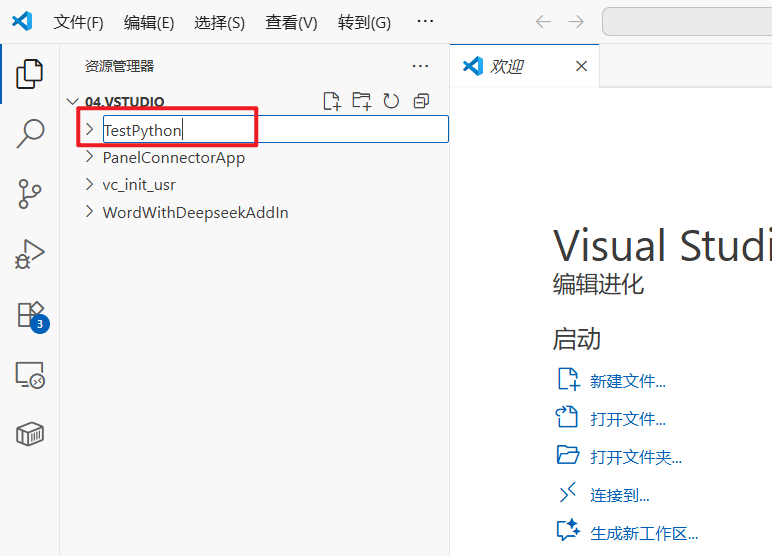Click inside the TestPython rename input field
Screen dimensions: 772x556
point(276,130)
